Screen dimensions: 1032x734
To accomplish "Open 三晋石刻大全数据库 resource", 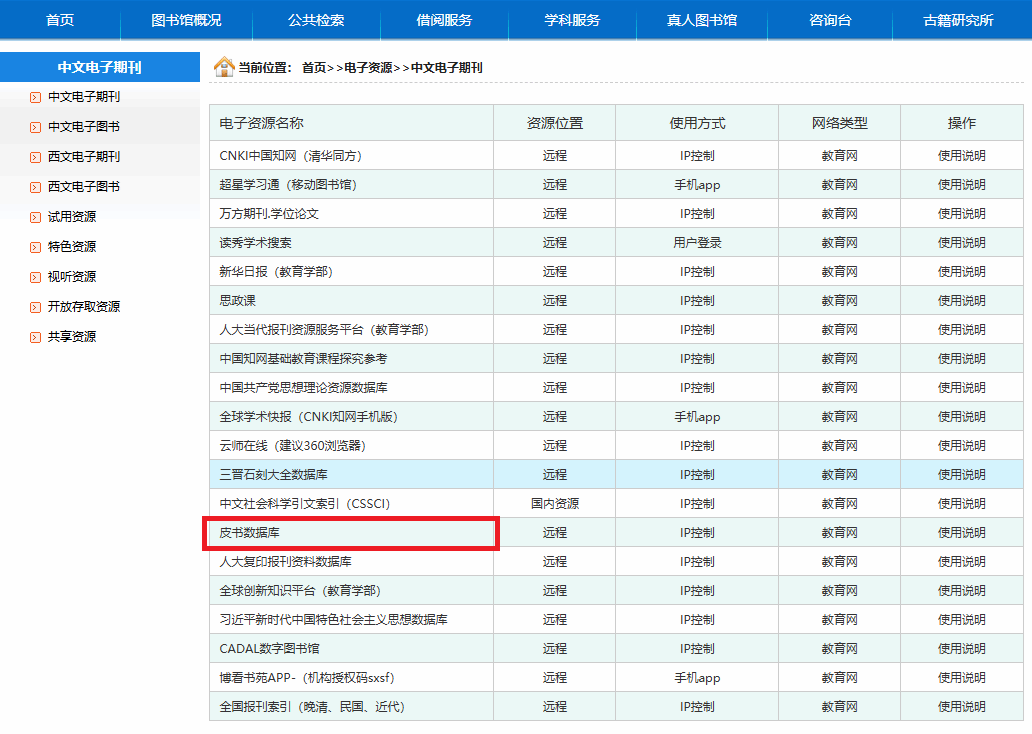I will tap(273, 475).
